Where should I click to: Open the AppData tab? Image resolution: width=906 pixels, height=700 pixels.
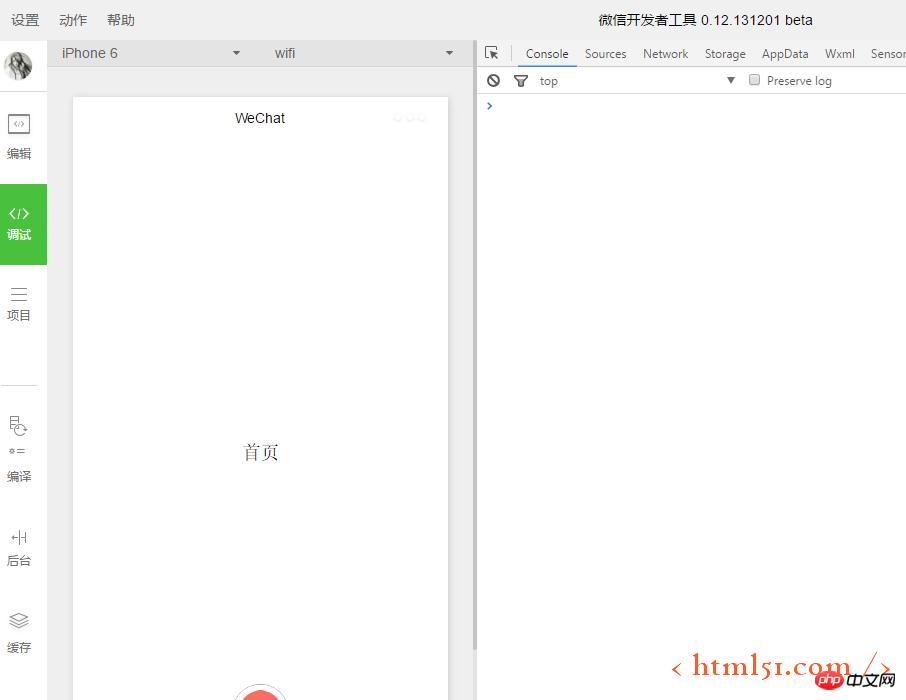tap(784, 54)
